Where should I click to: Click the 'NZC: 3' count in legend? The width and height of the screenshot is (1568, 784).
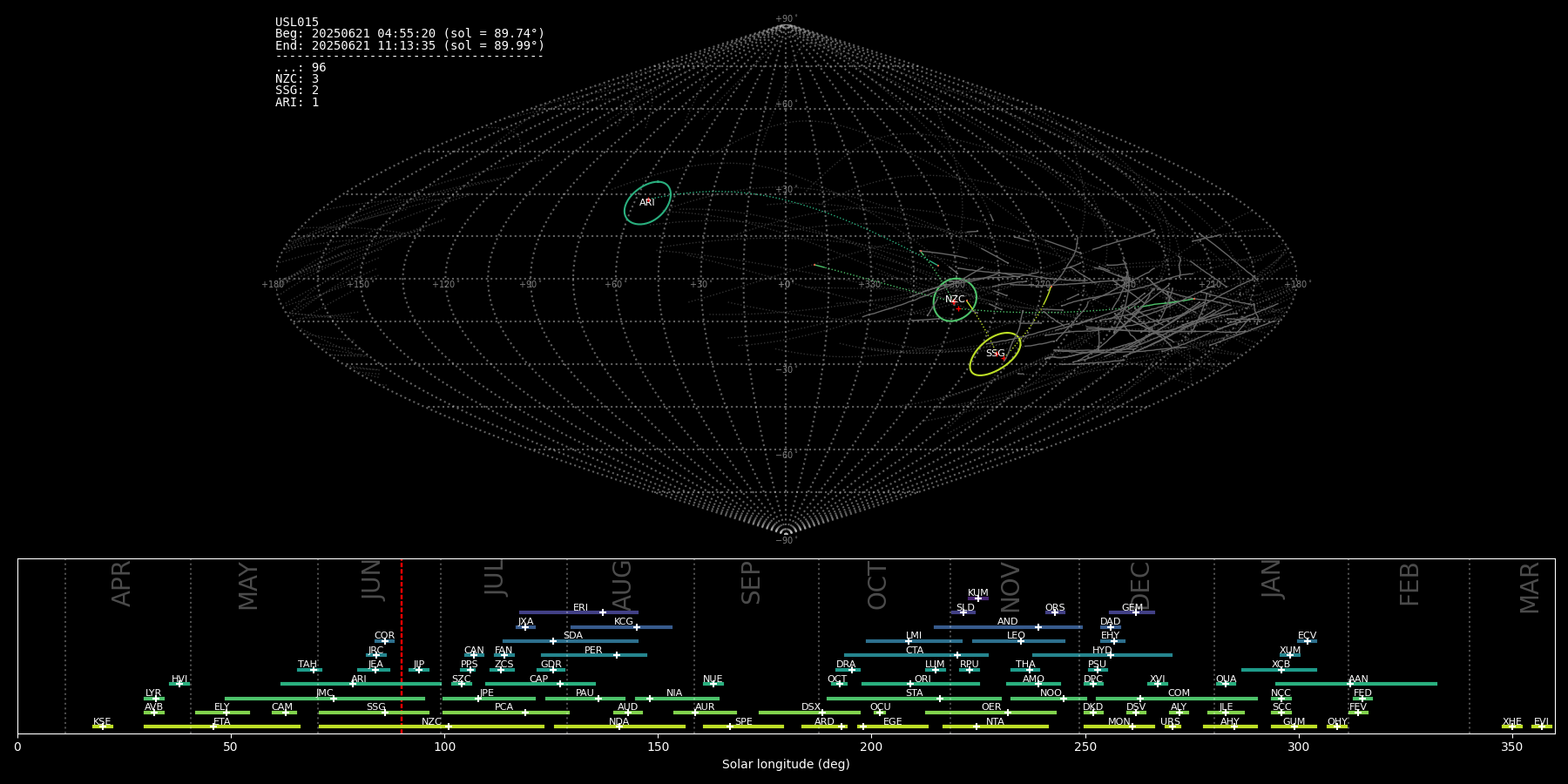(297, 79)
